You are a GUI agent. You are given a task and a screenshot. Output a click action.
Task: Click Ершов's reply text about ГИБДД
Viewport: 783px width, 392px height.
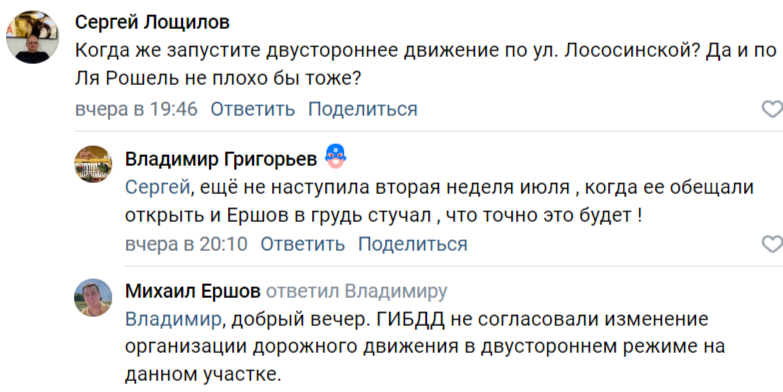(424, 347)
